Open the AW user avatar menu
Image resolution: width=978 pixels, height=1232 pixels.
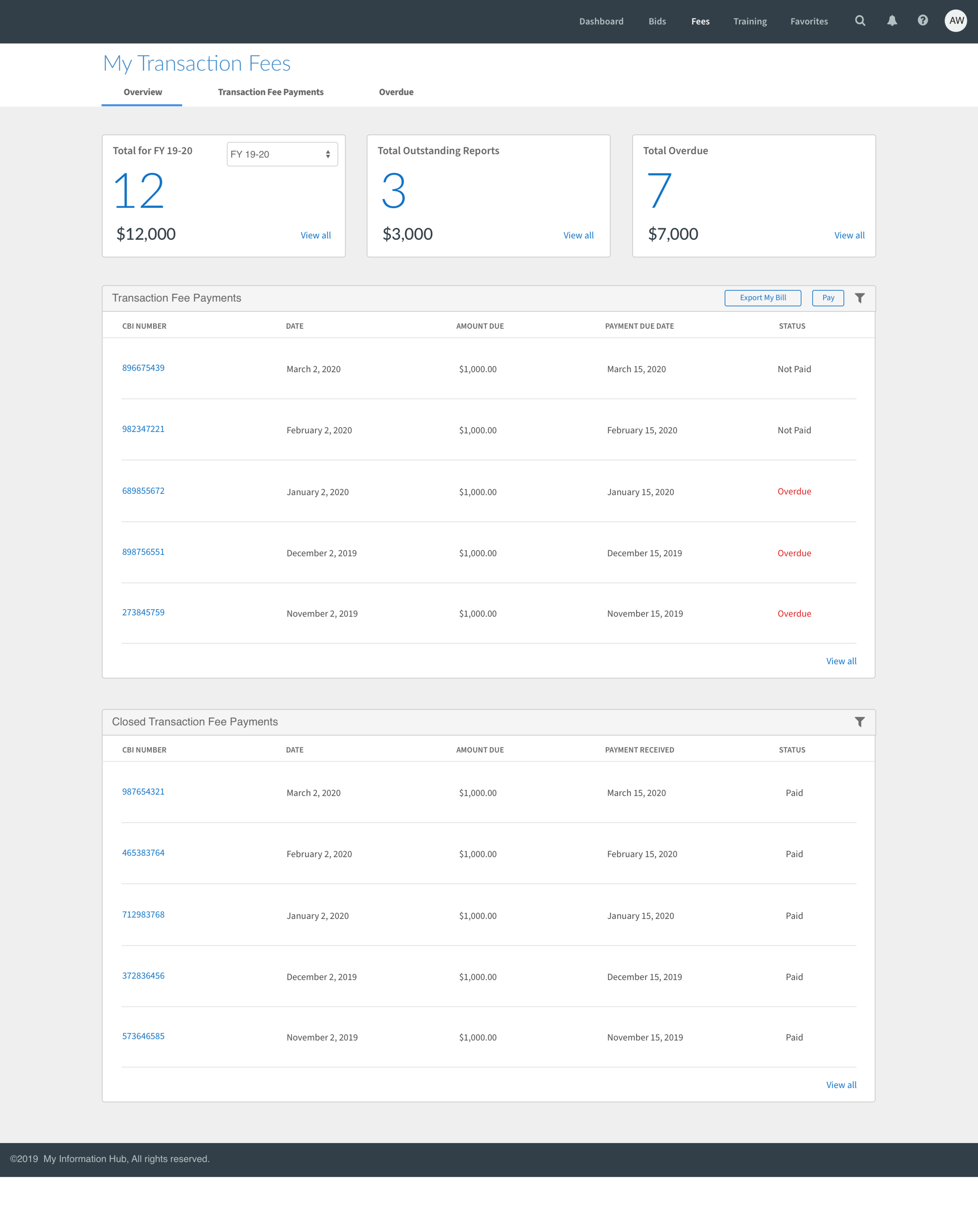(x=956, y=21)
